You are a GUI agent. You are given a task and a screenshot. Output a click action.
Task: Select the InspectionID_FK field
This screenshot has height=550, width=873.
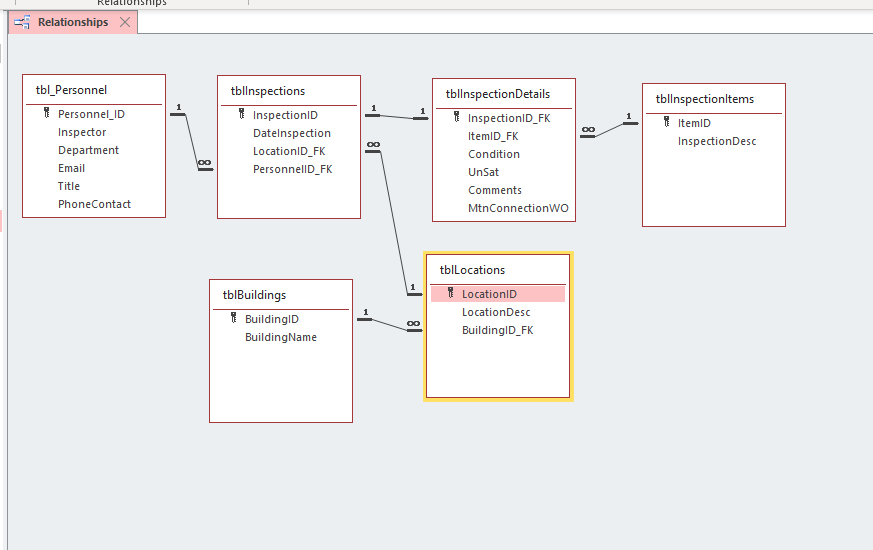(509, 118)
